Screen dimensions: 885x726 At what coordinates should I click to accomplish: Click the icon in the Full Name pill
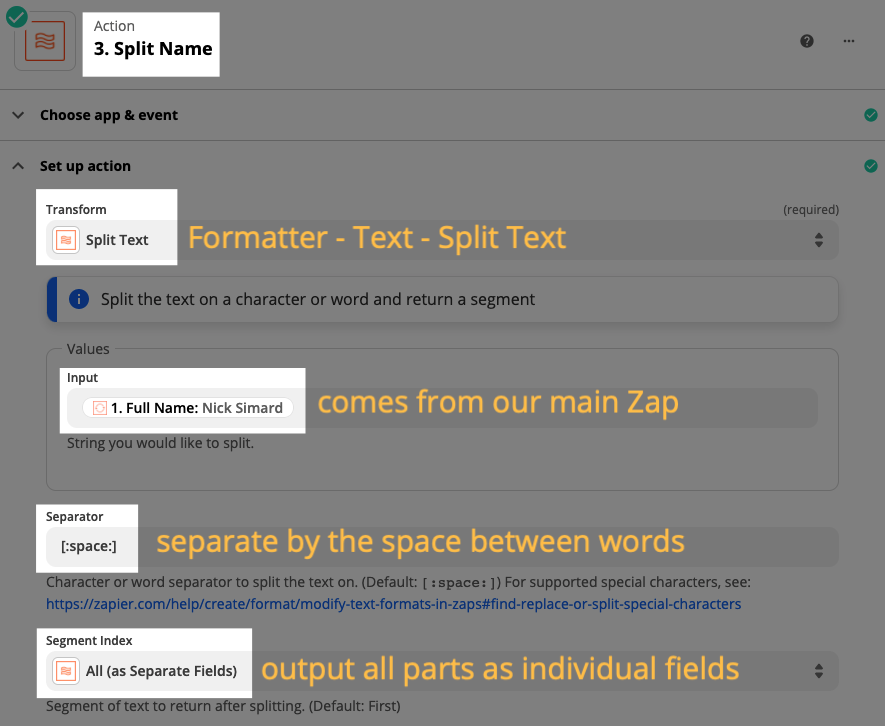pos(100,408)
